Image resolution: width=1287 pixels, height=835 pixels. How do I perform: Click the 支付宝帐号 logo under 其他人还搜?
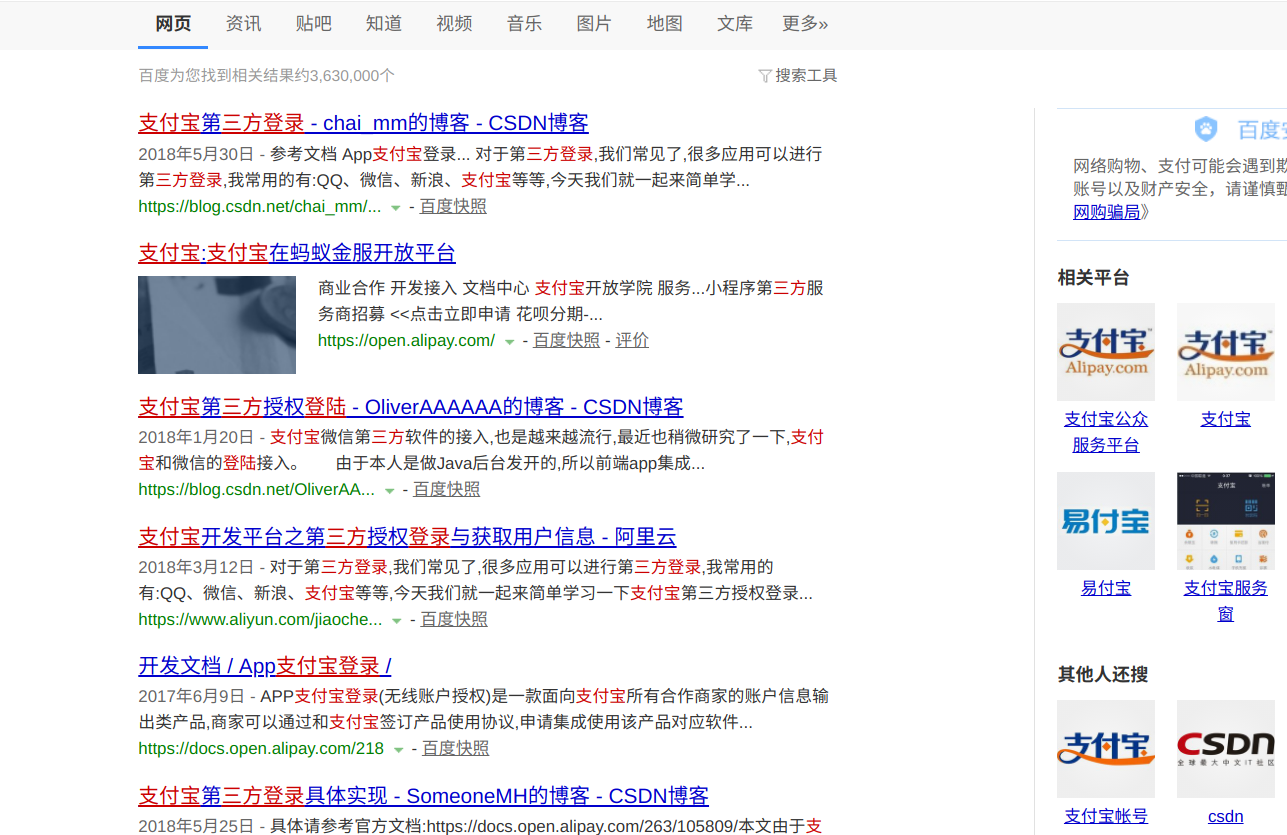[x=1105, y=748]
